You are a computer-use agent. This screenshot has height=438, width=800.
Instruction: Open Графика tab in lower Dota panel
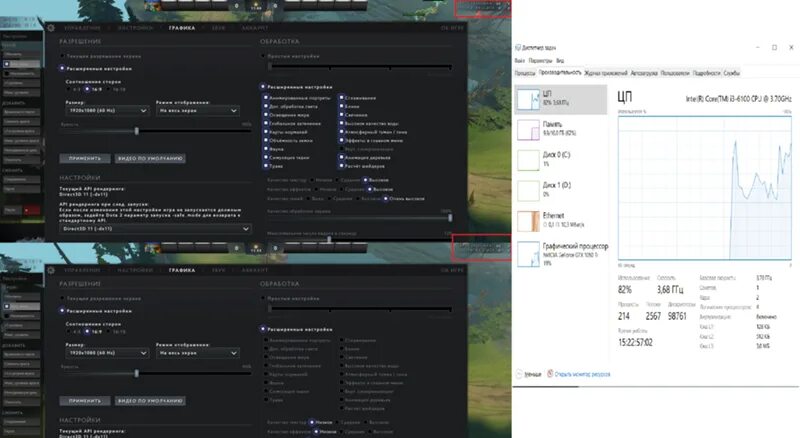[x=182, y=270]
